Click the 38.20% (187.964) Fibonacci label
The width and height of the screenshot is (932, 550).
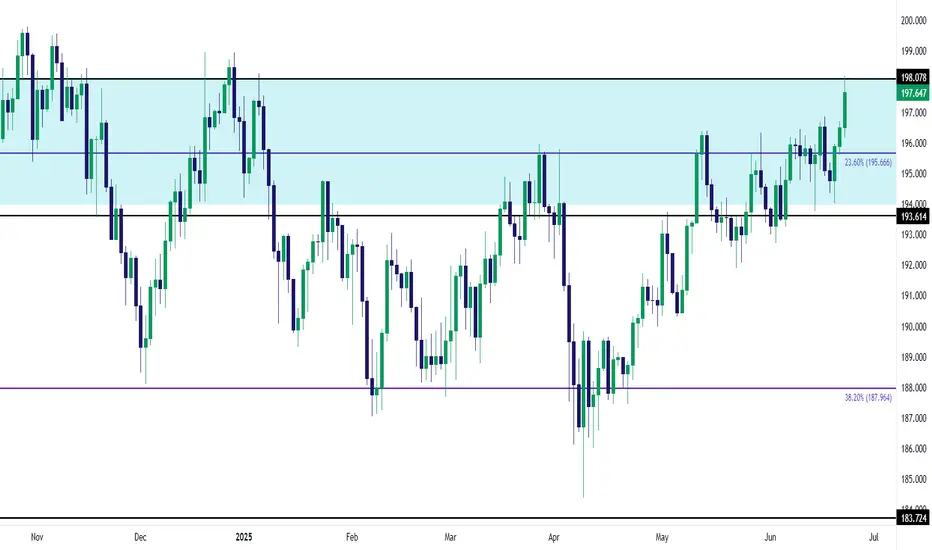click(868, 397)
